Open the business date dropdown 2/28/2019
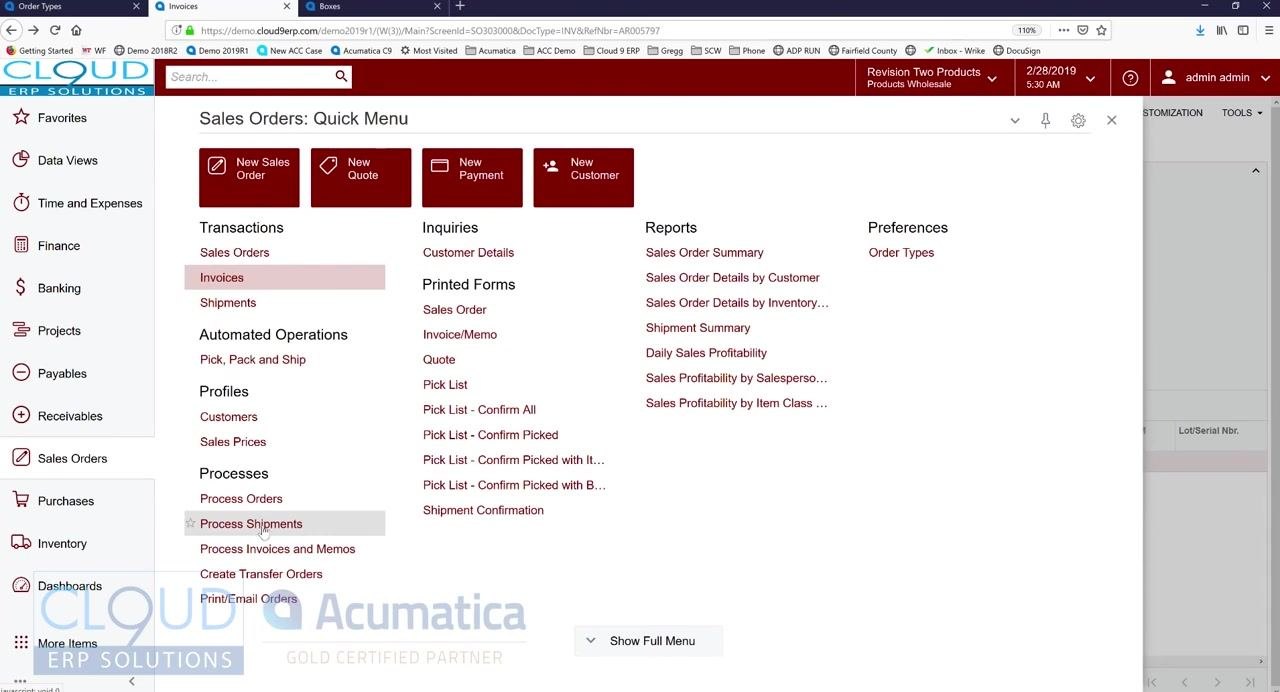 pyautogui.click(x=1060, y=78)
